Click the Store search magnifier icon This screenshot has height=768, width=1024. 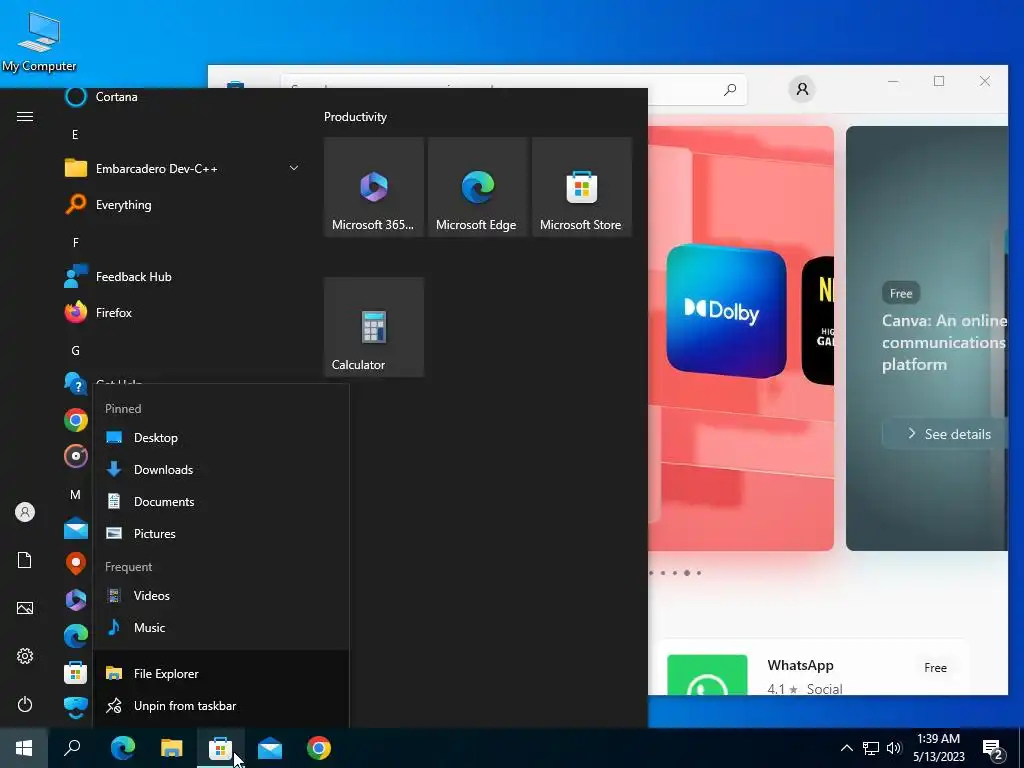(x=730, y=89)
